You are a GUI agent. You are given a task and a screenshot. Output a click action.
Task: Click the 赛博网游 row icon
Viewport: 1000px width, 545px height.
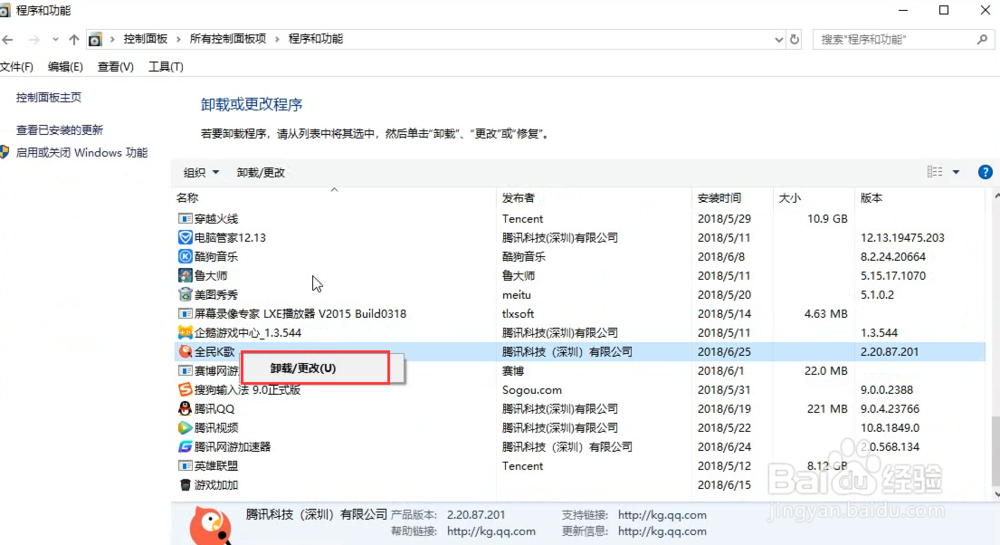185,370
